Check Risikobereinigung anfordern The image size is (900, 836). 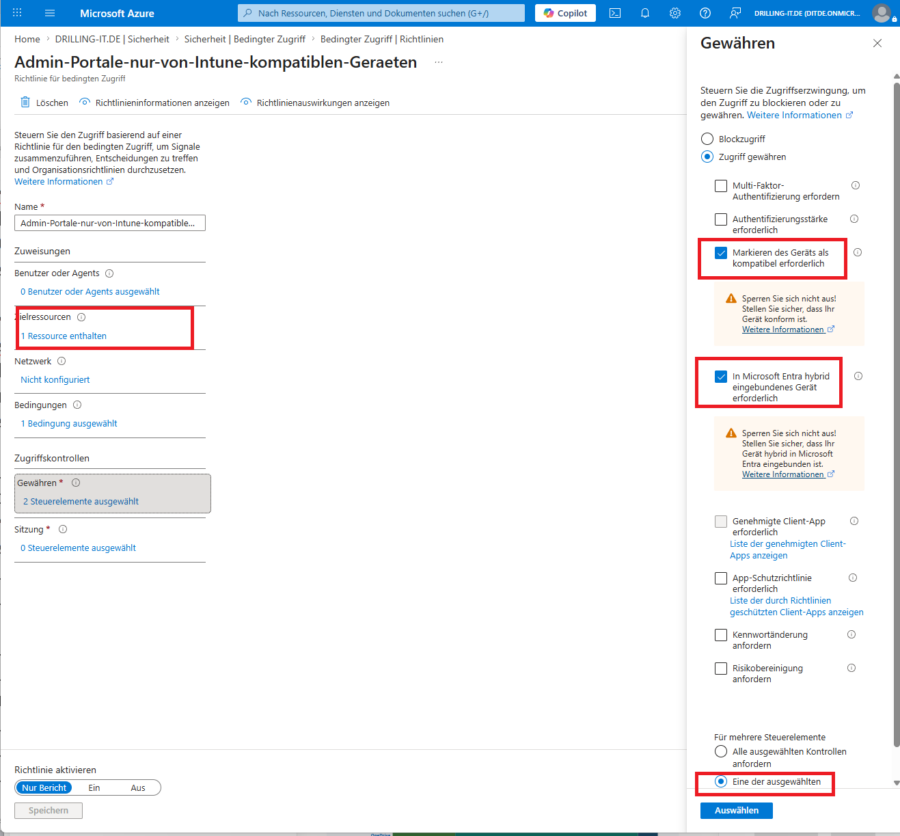[721, 668]
